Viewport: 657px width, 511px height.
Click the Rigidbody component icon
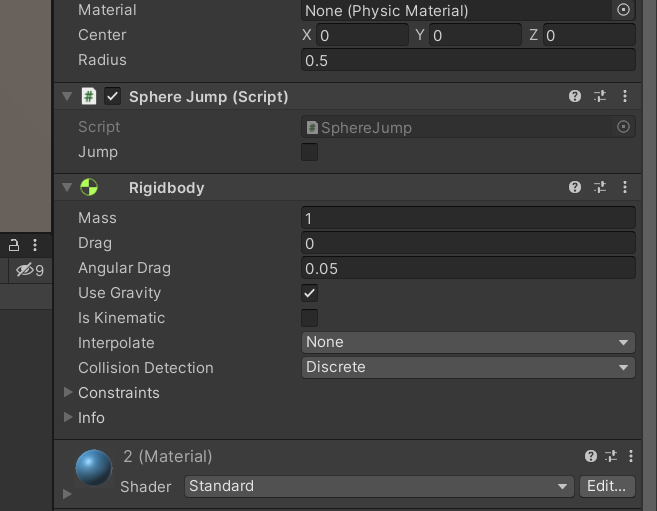pos(89,187)
